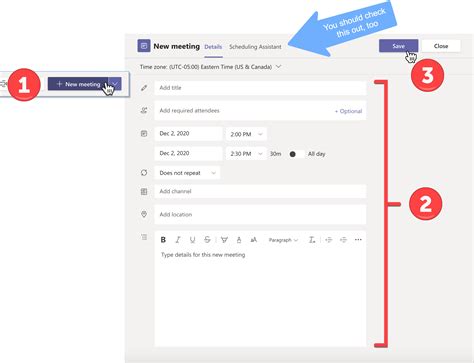Viewport: 474px width, 363px height.
Task: Click the repeat icon beside Does not repeat
Action: coord(144,173)
